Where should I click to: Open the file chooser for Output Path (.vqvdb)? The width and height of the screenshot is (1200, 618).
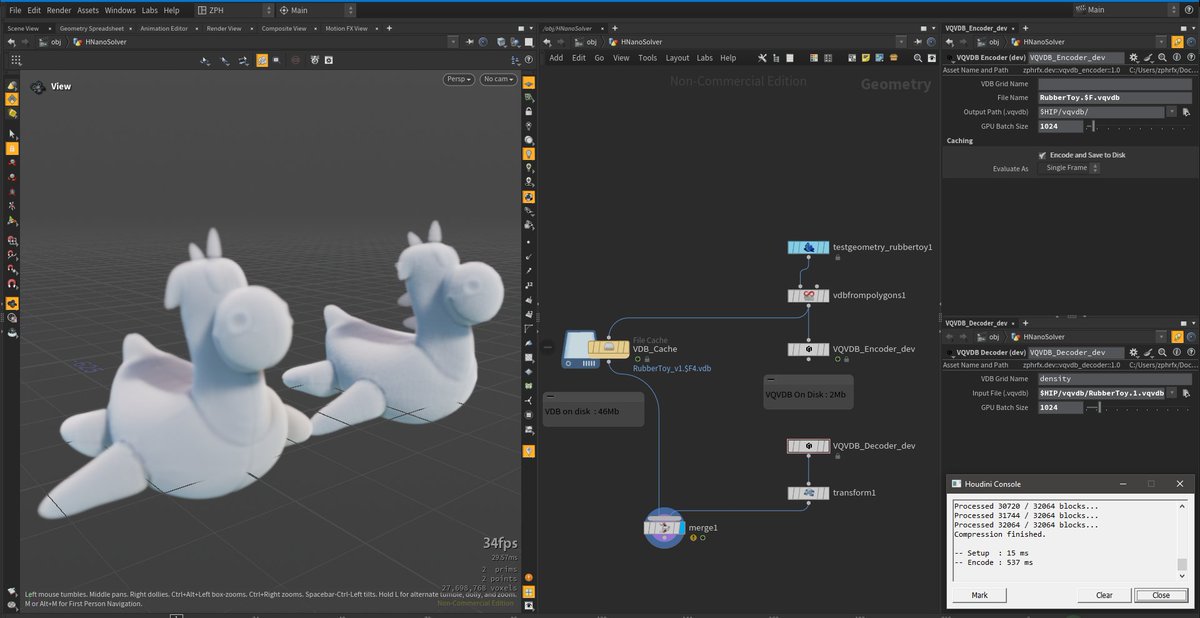pyautogui.click(x=1184, y=112)
